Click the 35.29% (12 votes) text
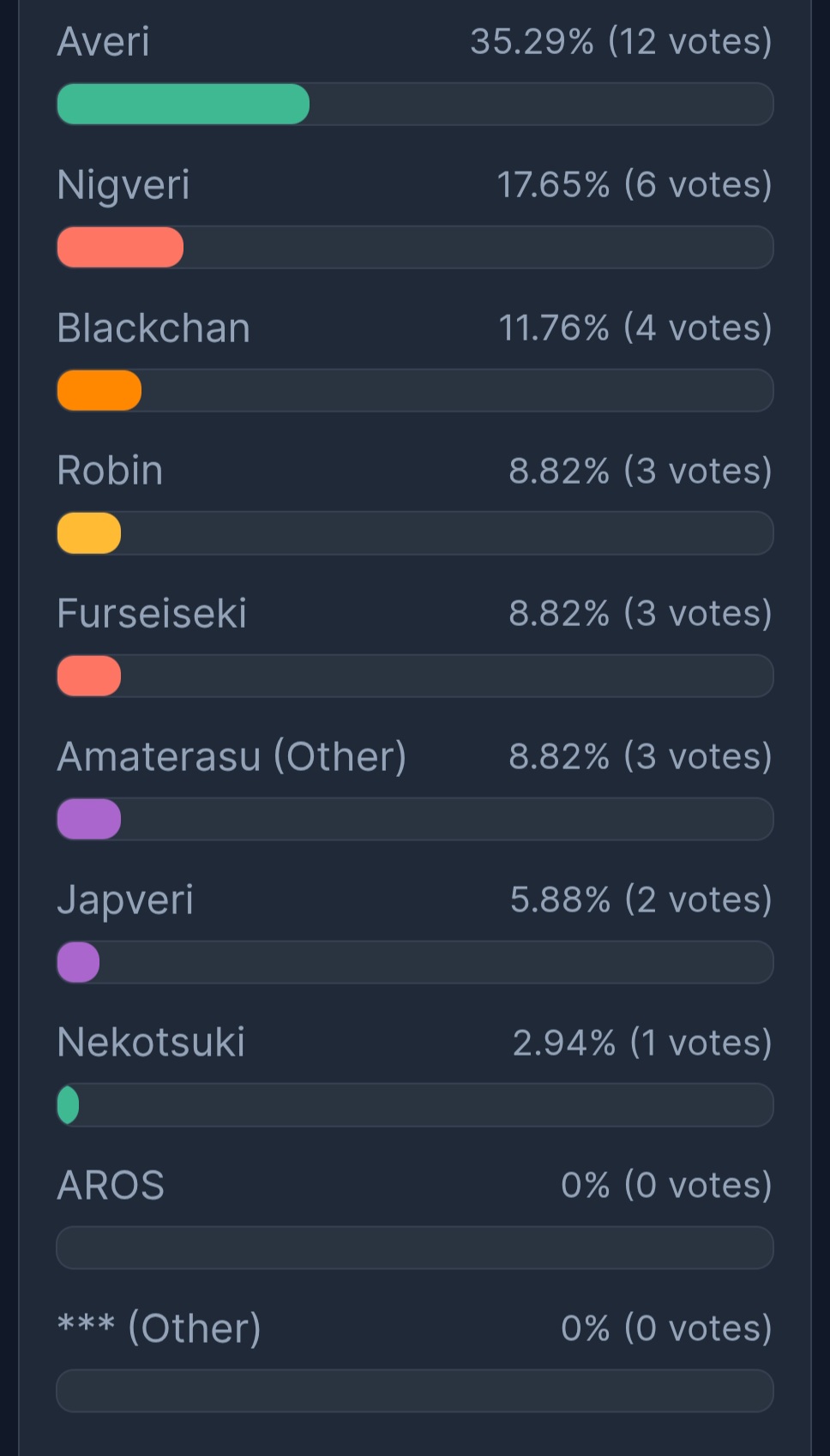 [x=621, y=42]
